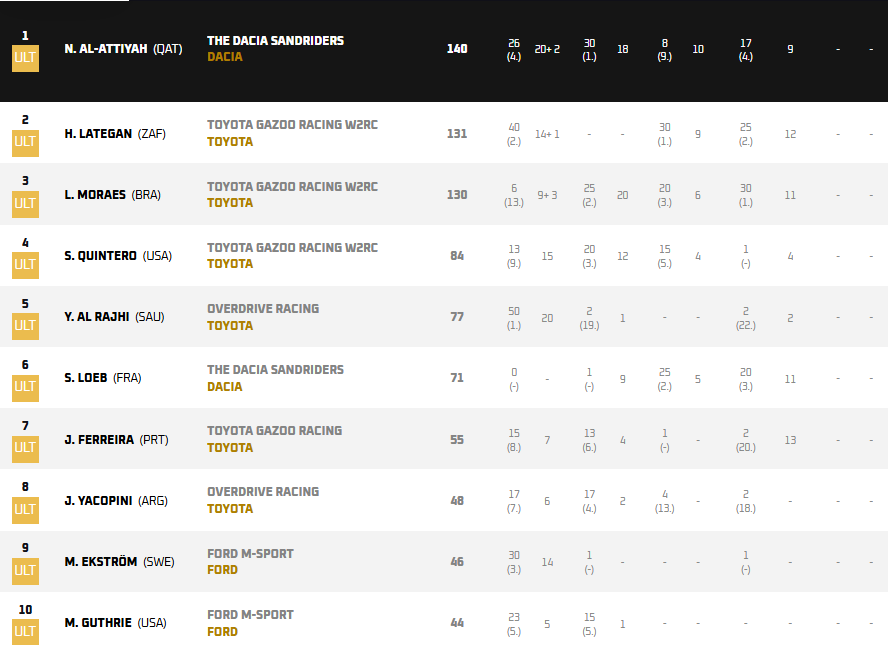Click the ULT badge beside N. Al-Attiyah
Image resolution: width=888 pixels, height=645 pixels.
click(x=25, y=59)
